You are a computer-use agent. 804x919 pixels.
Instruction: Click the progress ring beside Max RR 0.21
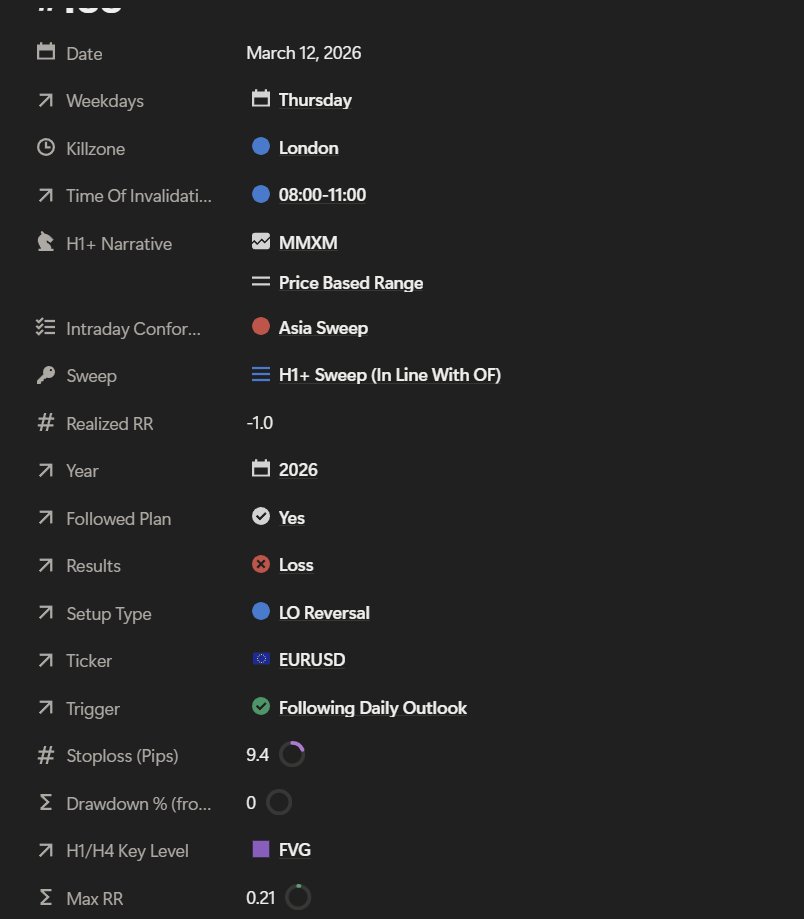coord(298,897)
